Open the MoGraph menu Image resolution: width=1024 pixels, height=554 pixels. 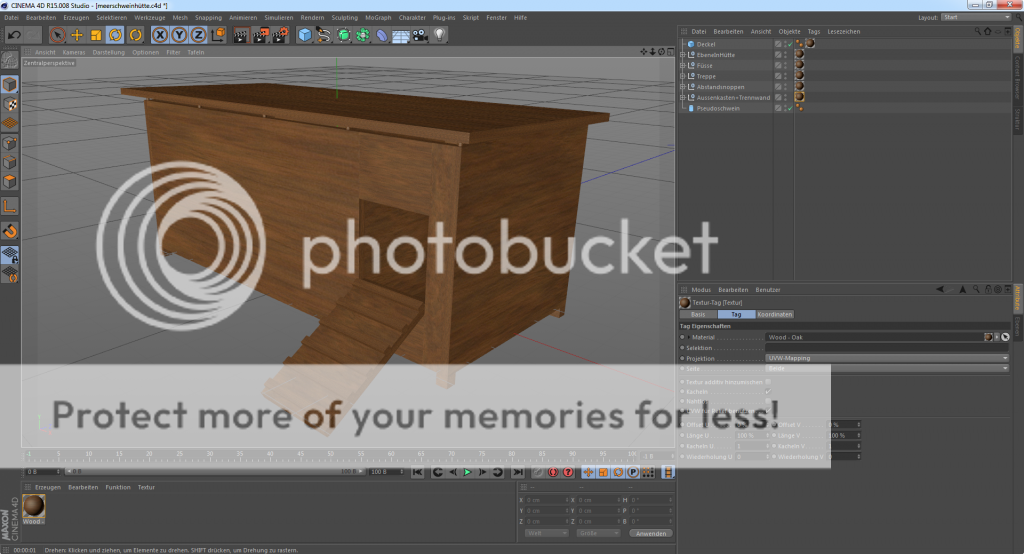378,18
